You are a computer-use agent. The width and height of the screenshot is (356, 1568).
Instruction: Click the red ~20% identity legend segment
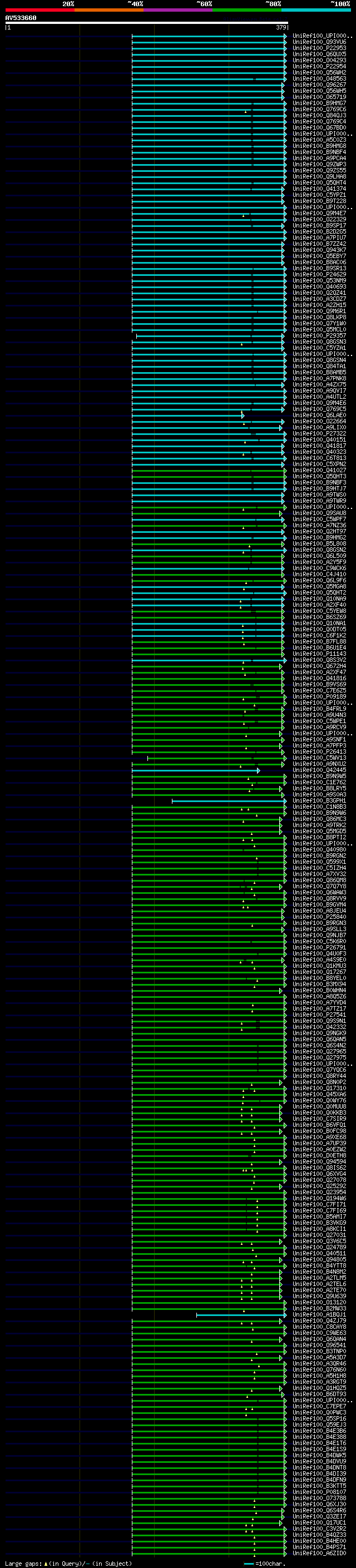[39, 10]
